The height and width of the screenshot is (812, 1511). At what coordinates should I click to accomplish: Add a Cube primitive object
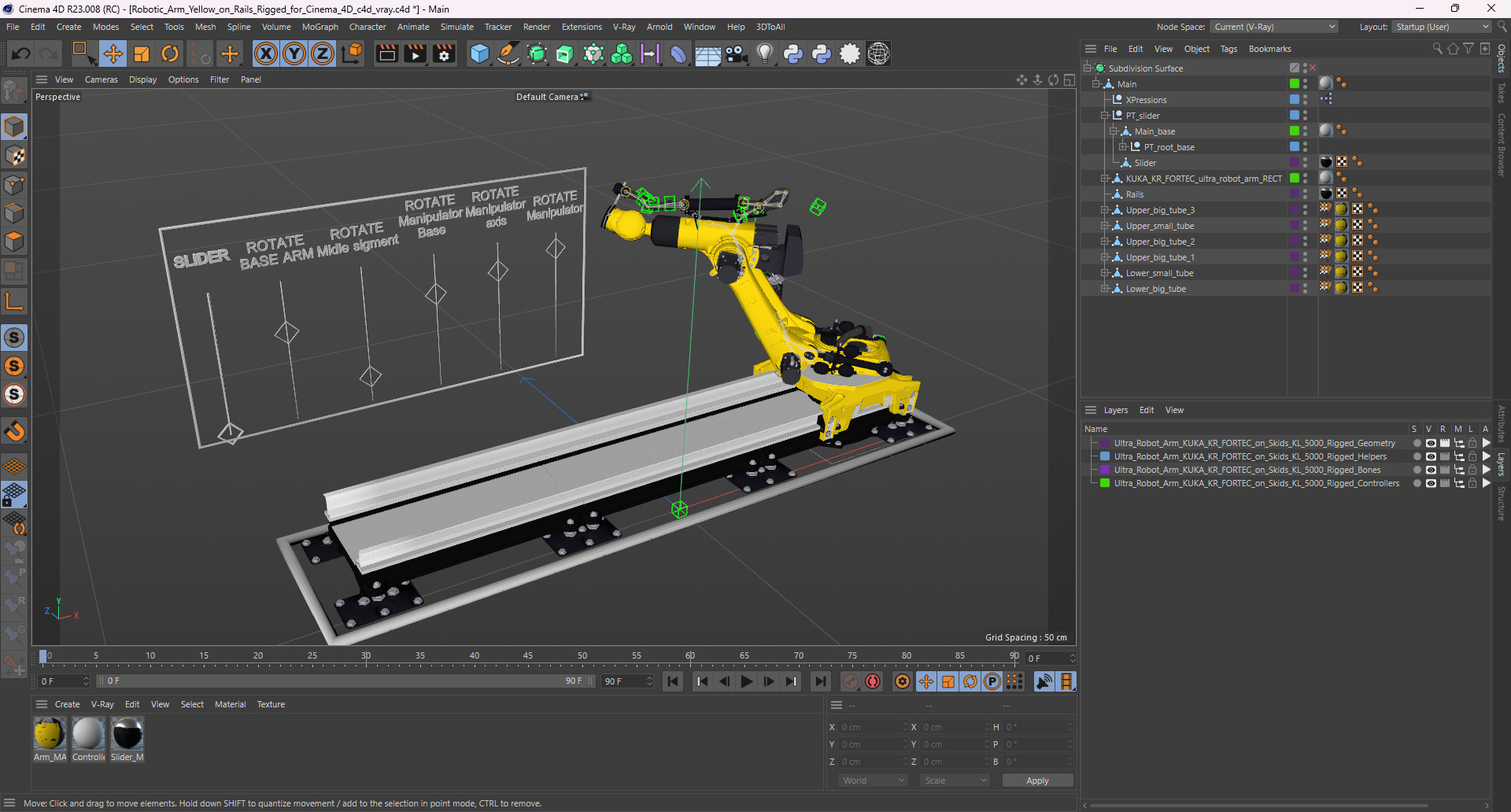click(x=479, y=54)
